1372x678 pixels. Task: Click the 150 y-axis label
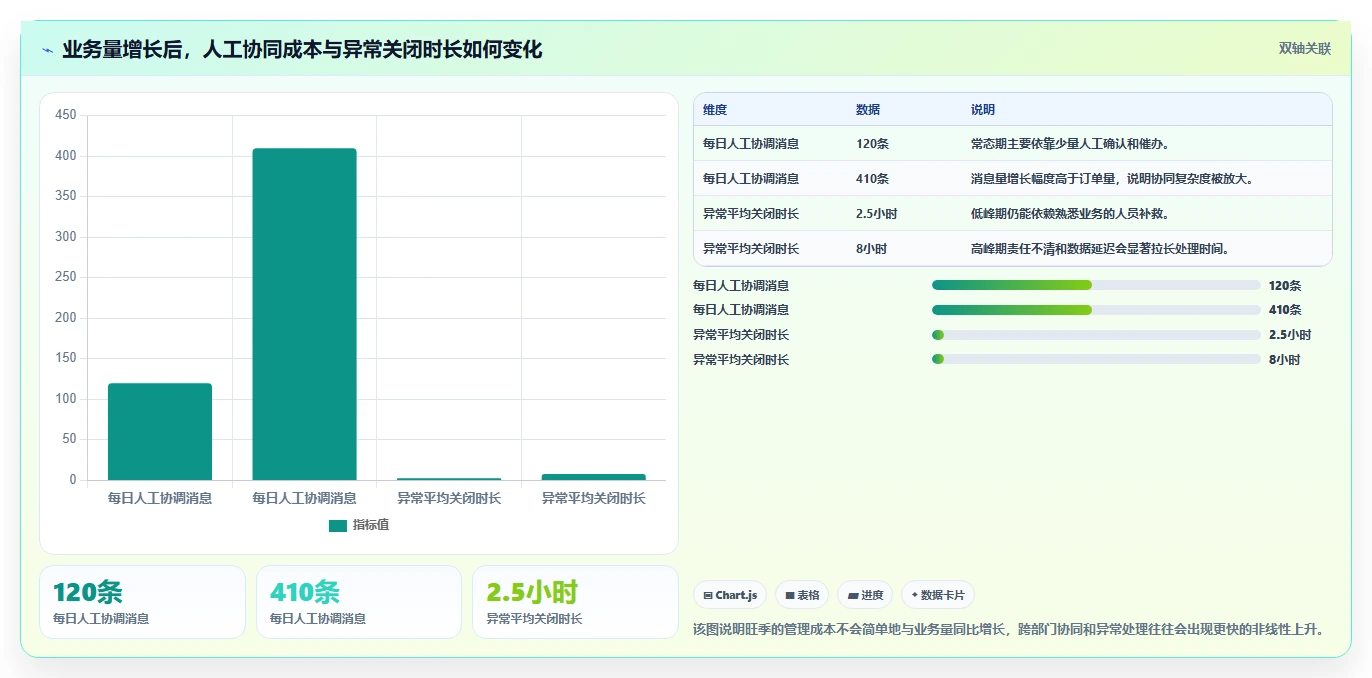click(x=66, y=358)
